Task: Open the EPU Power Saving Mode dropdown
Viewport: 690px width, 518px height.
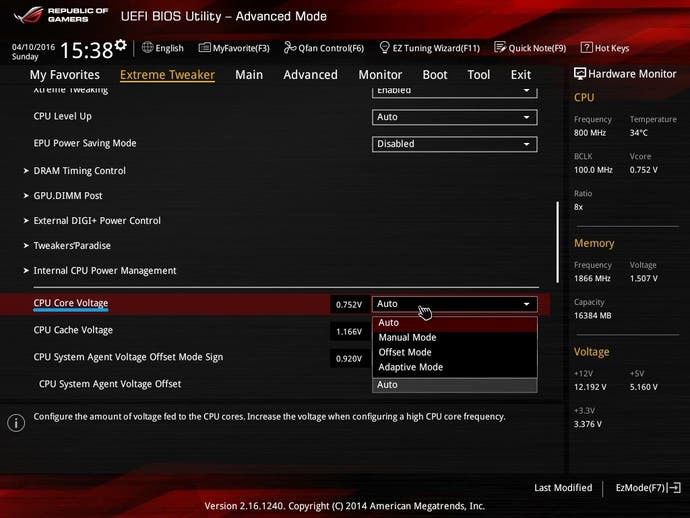Action: (454, 144)
